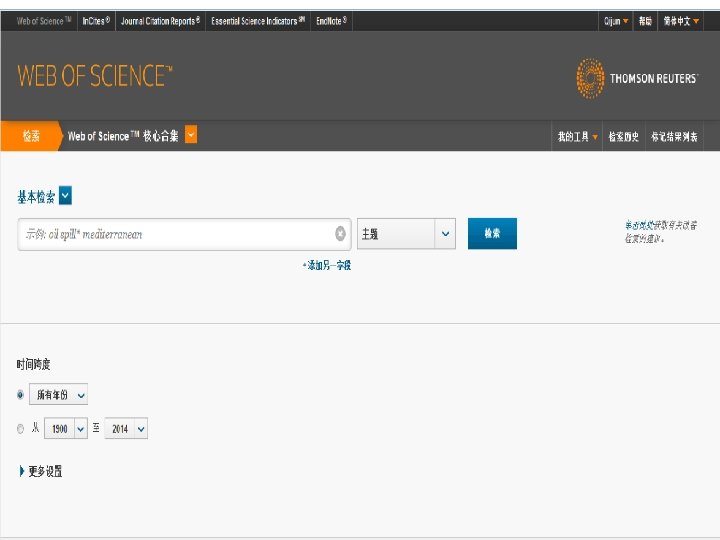Clear the search field with the X icon
The width and height of the screenshot is (720, 540).
tap(340, 234)
